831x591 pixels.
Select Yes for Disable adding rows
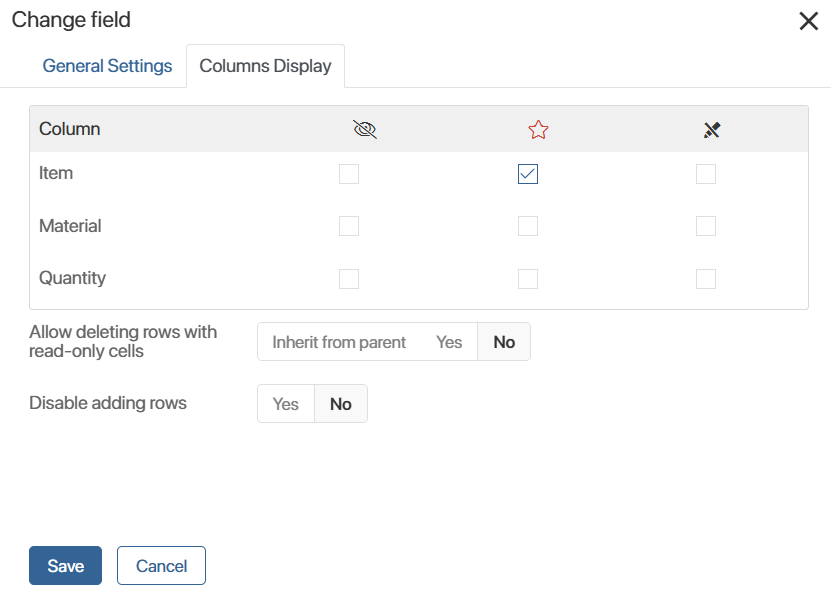(x=286, y=404)
